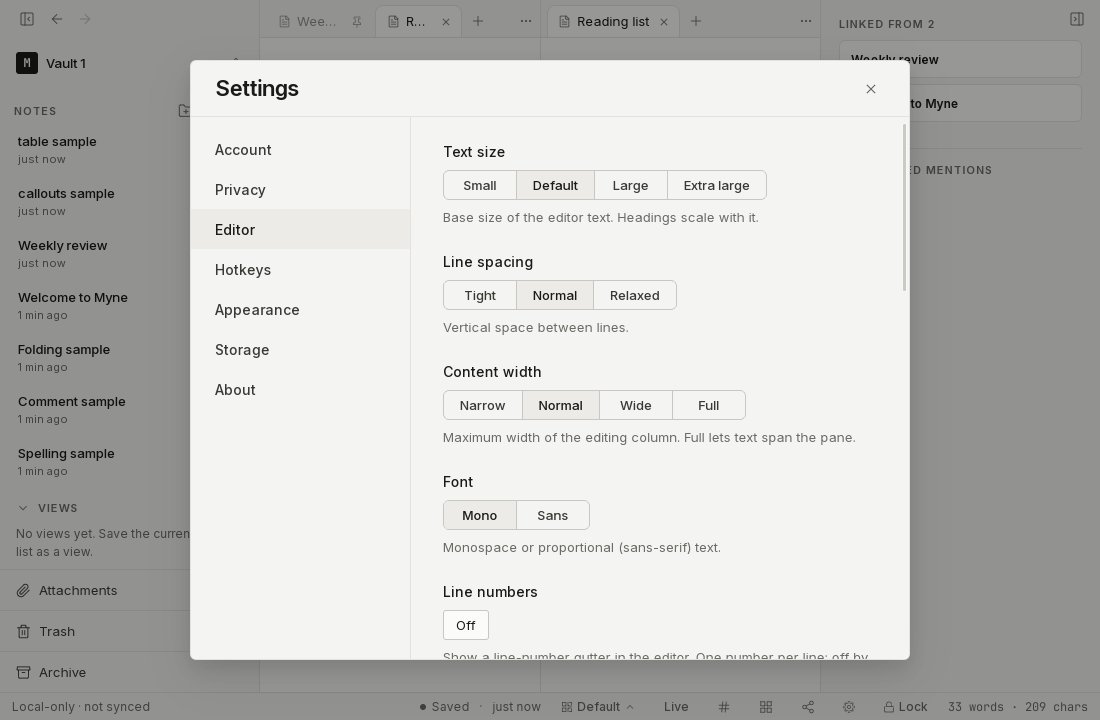Add a new tab beside the 'Reading list' tab
Image resolution: width=1100 pixels, height=720 pixels.
click(696, 21)
